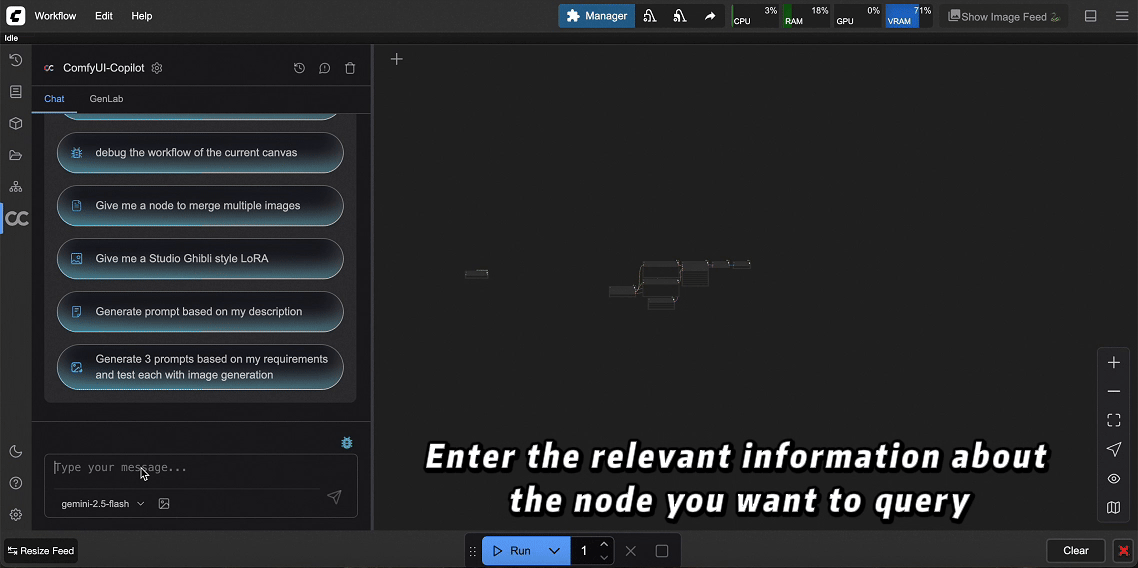
Task: Close the feed with red X
Action: tap(1123, 551)
